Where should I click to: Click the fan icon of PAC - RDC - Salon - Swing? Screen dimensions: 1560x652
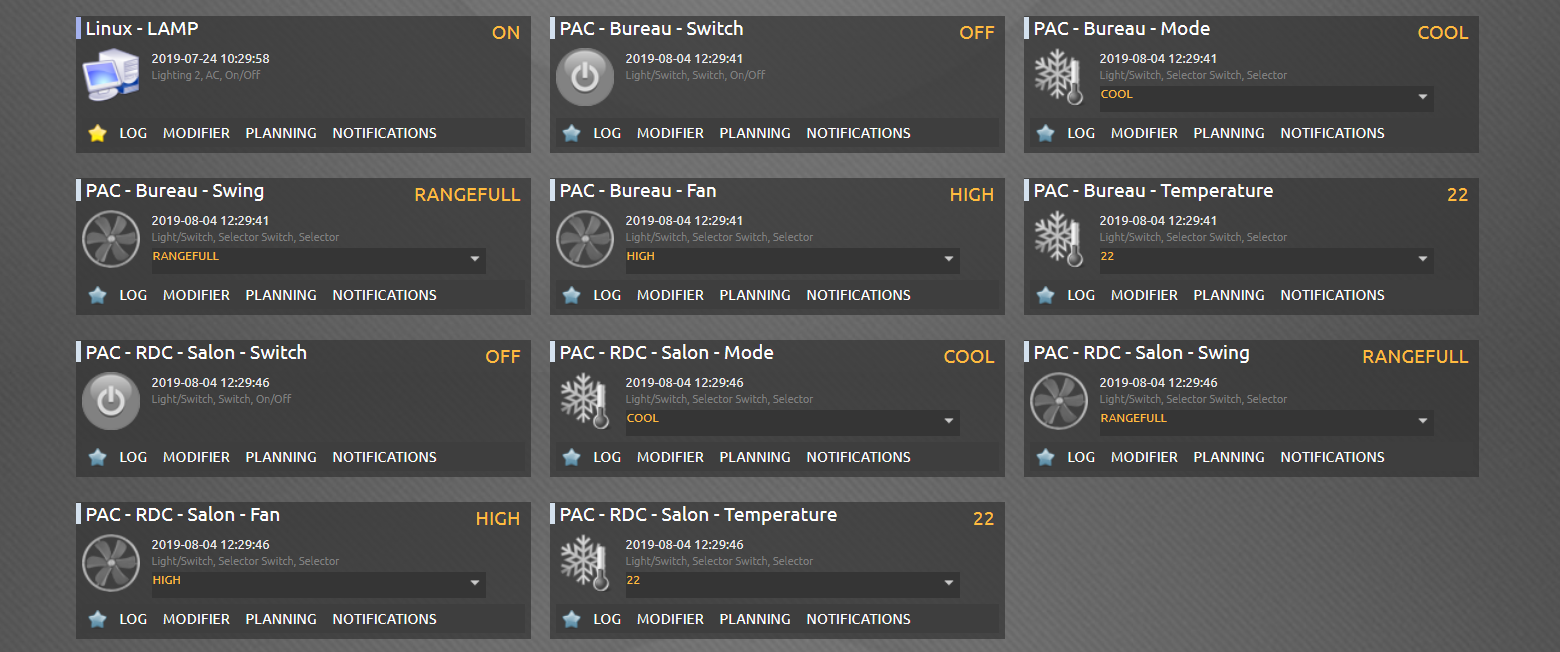point(1058,401)
